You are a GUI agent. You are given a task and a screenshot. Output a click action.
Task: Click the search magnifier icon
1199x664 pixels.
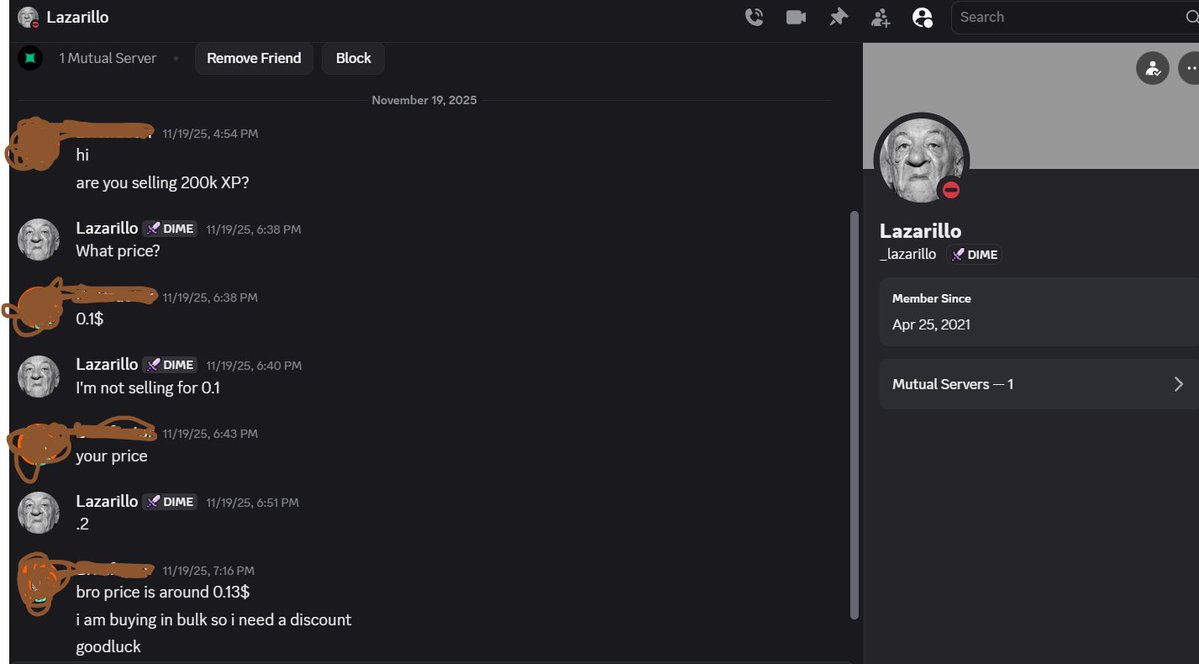tap(1191, 17)
